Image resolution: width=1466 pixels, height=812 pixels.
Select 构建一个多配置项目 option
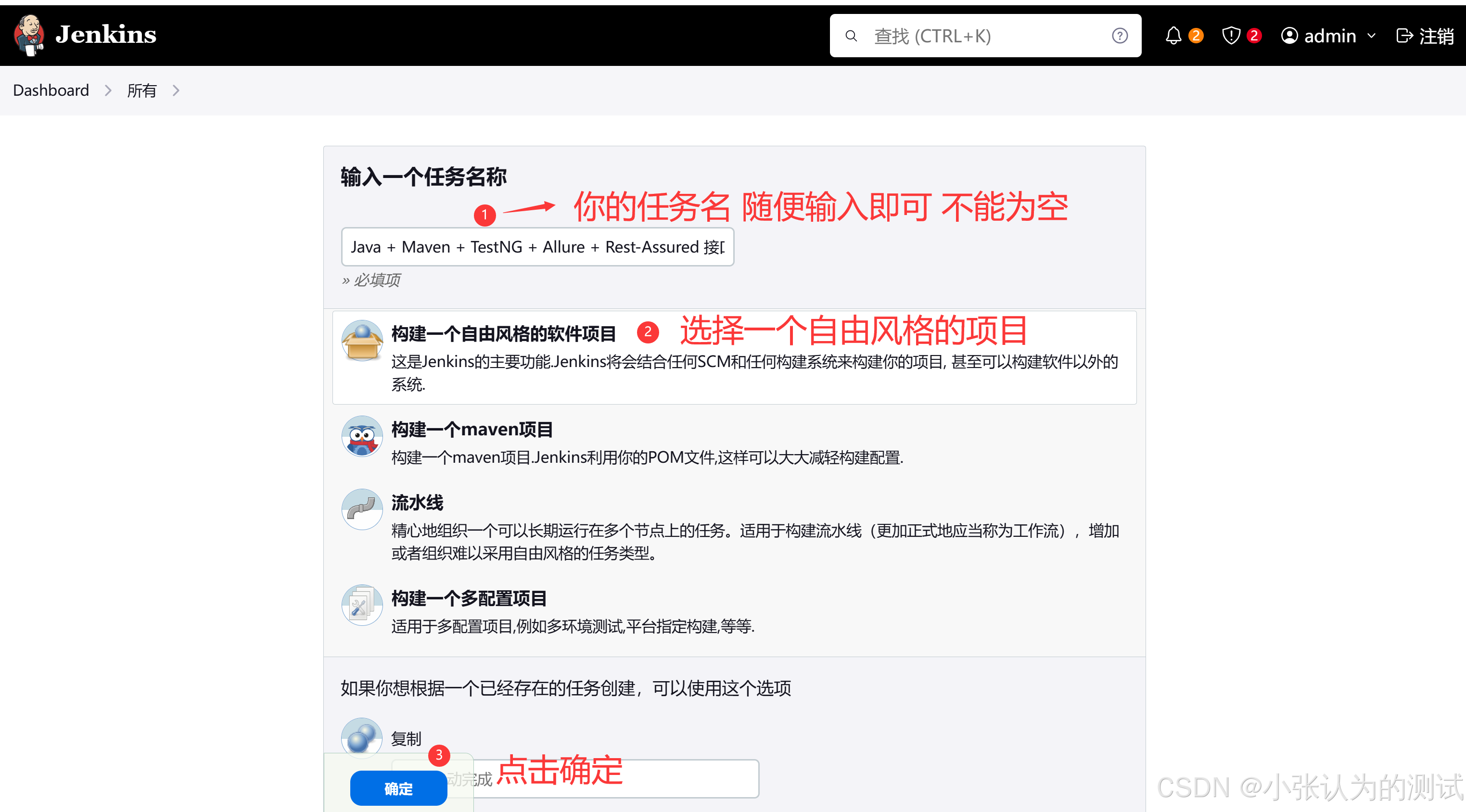pos(469,598)
